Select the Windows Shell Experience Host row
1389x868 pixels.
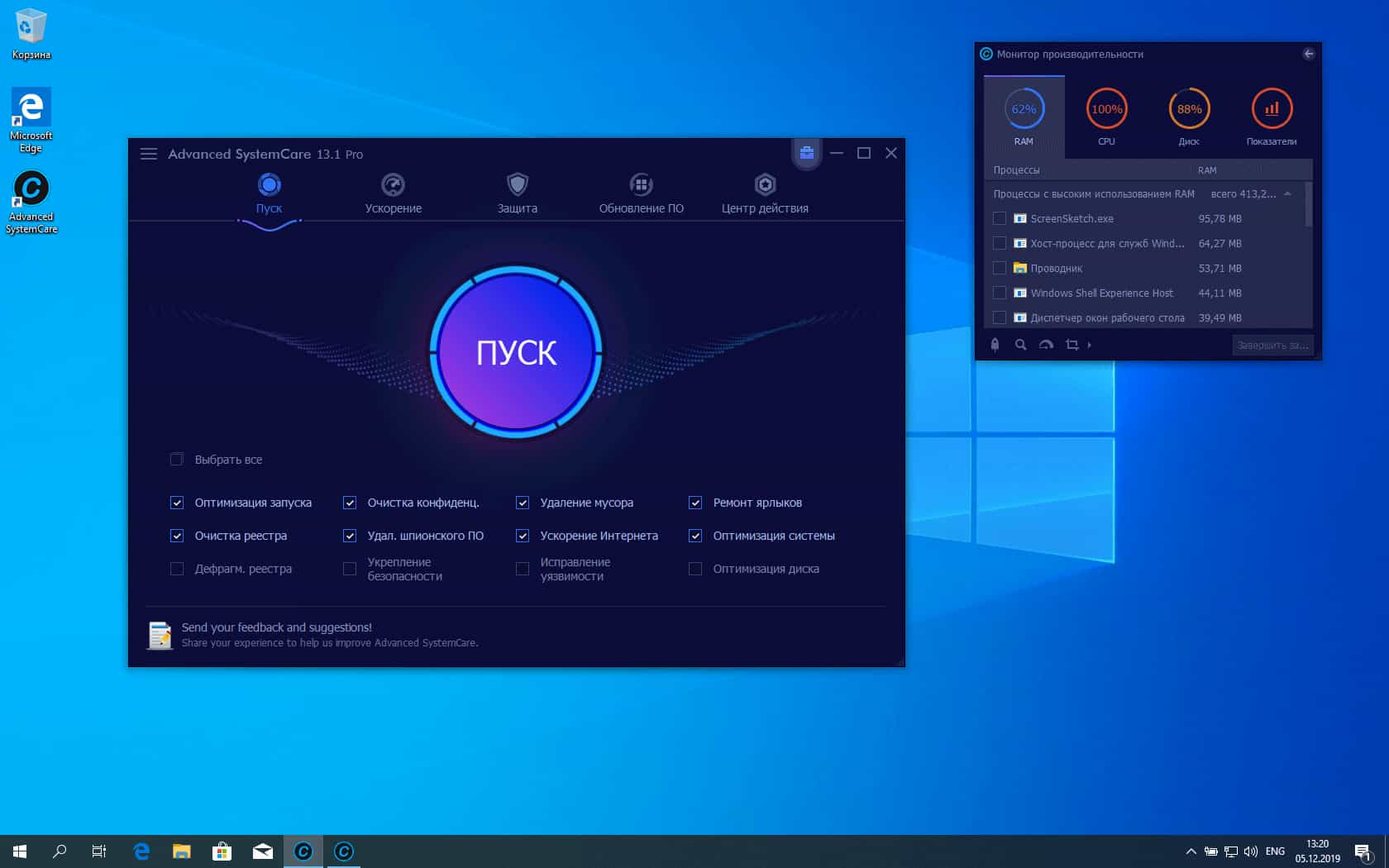point(1143,293)
